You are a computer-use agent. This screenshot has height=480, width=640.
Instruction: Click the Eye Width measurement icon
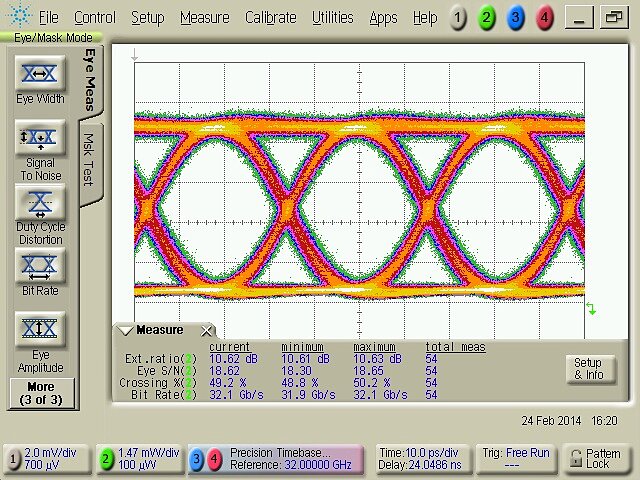point(40,75)
